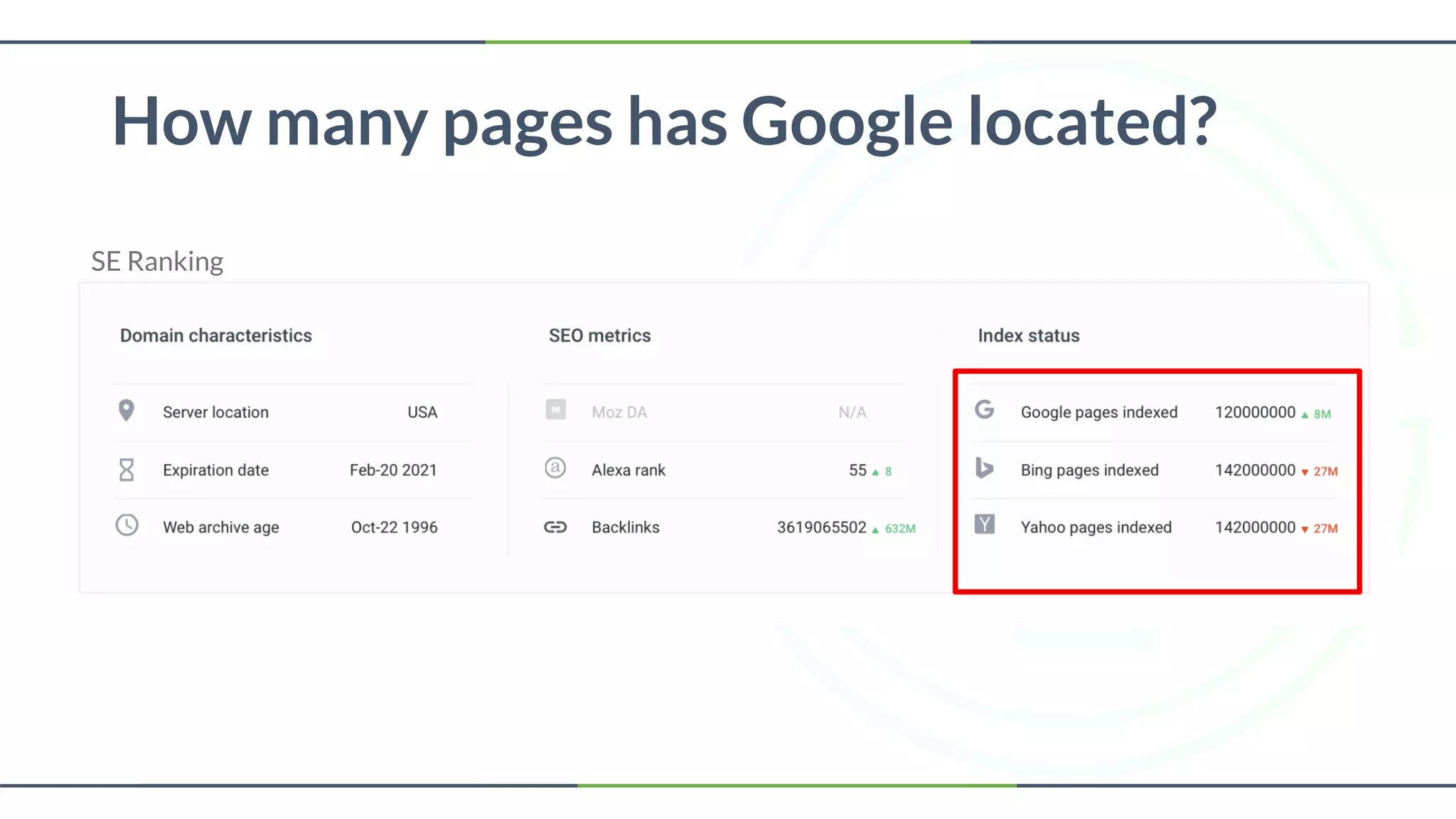Click the Yahoo Y icon
Screen dimensions: 1456x819
[x=985, y=525]
